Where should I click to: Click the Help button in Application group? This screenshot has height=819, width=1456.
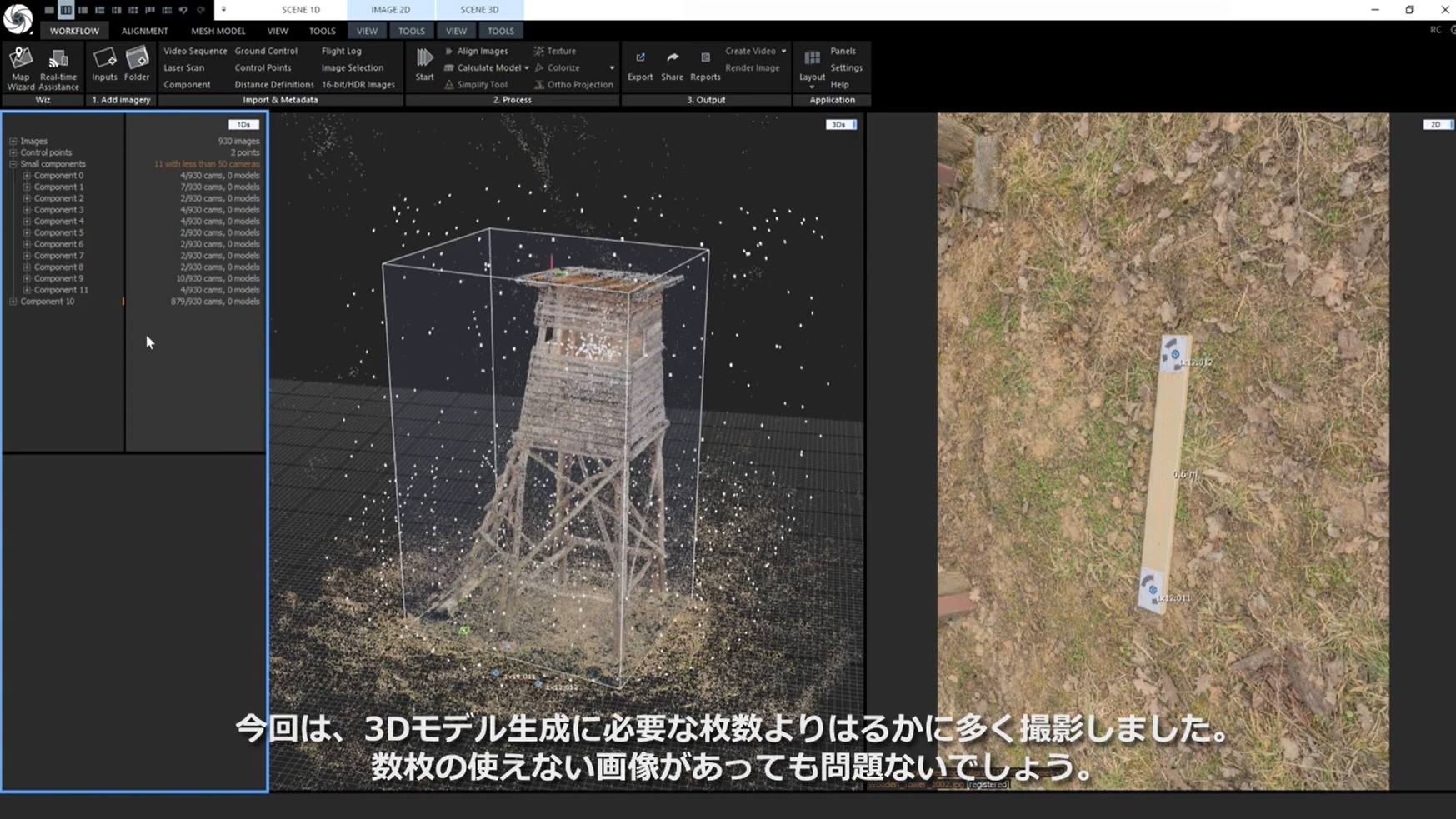pos(839,84)
